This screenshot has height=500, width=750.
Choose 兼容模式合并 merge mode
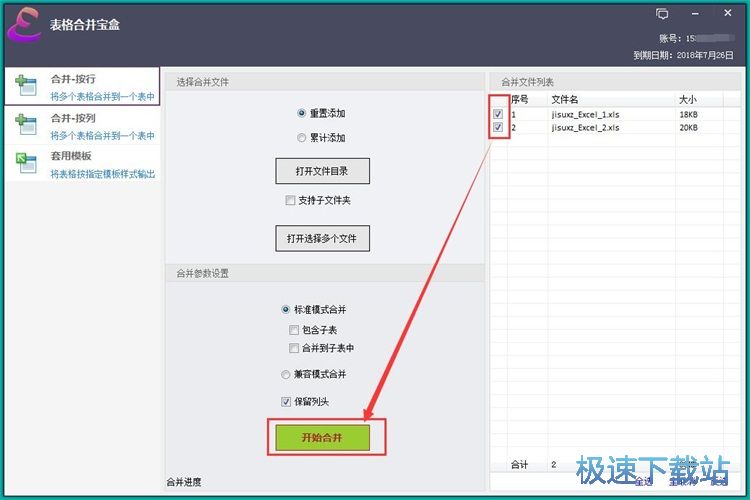point(286,374)
